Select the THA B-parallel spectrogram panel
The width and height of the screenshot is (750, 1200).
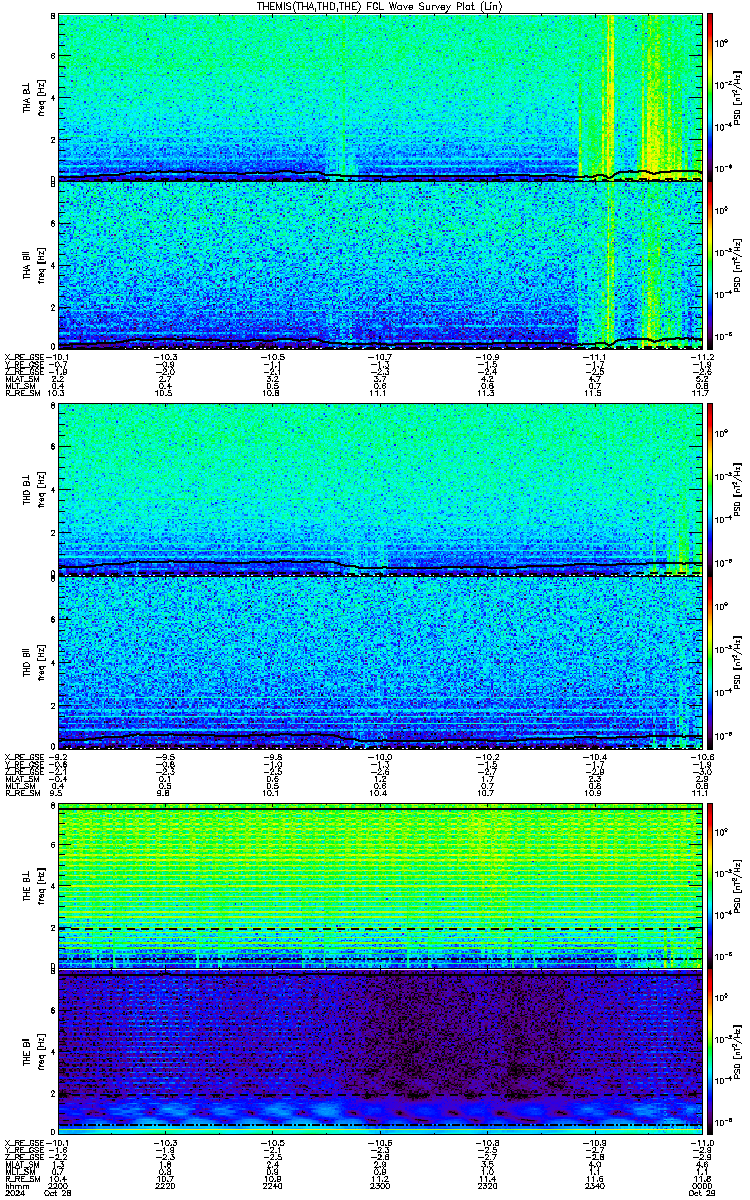[x=380, y=266]
